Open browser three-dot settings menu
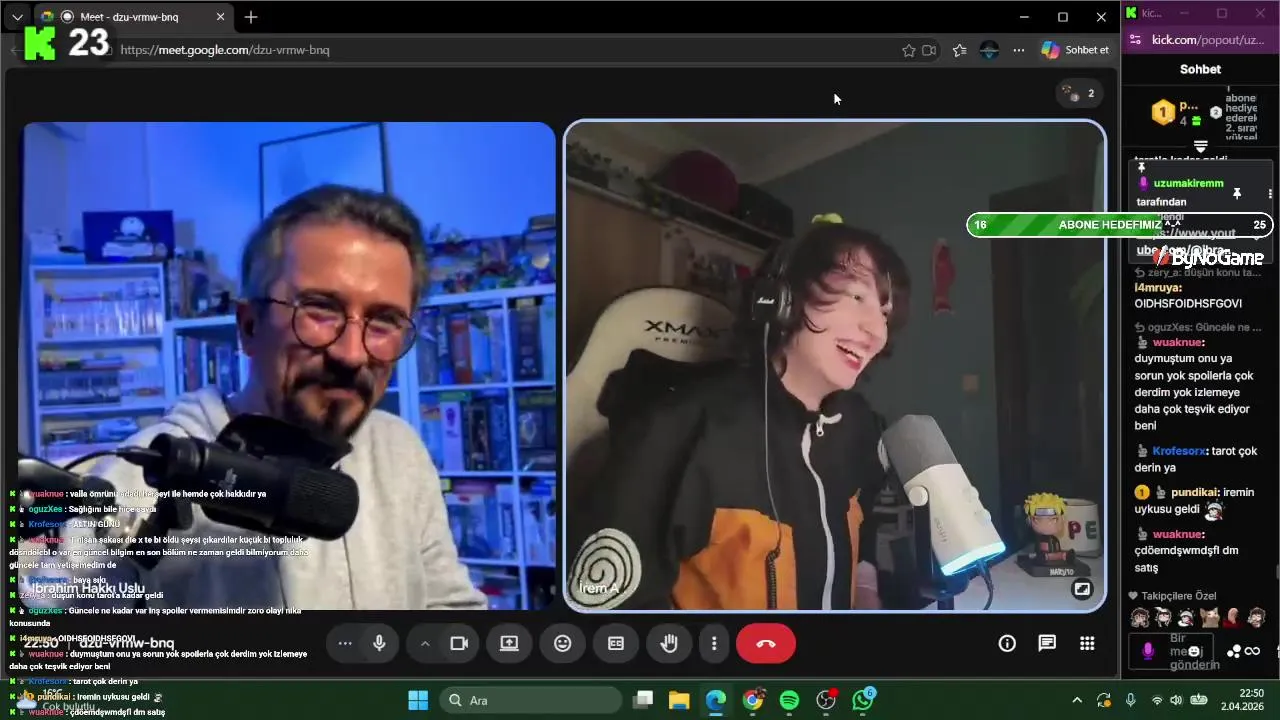 coord(1019,50)
